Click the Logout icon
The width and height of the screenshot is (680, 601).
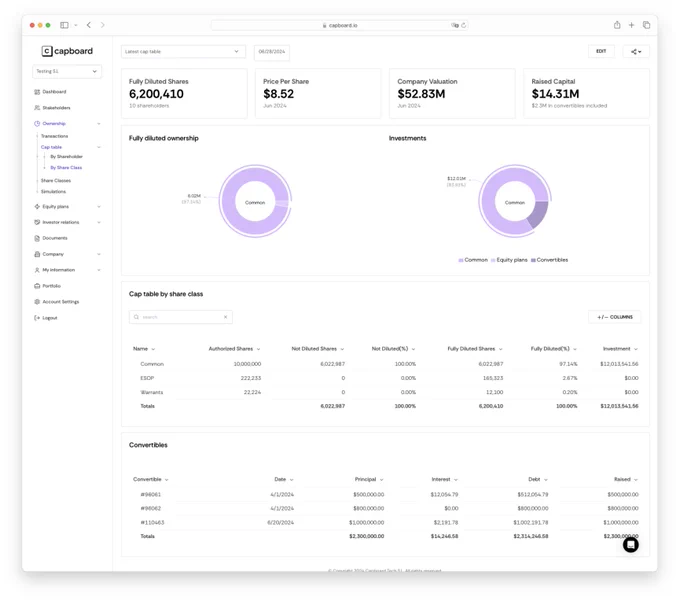[x=37, y=318]
